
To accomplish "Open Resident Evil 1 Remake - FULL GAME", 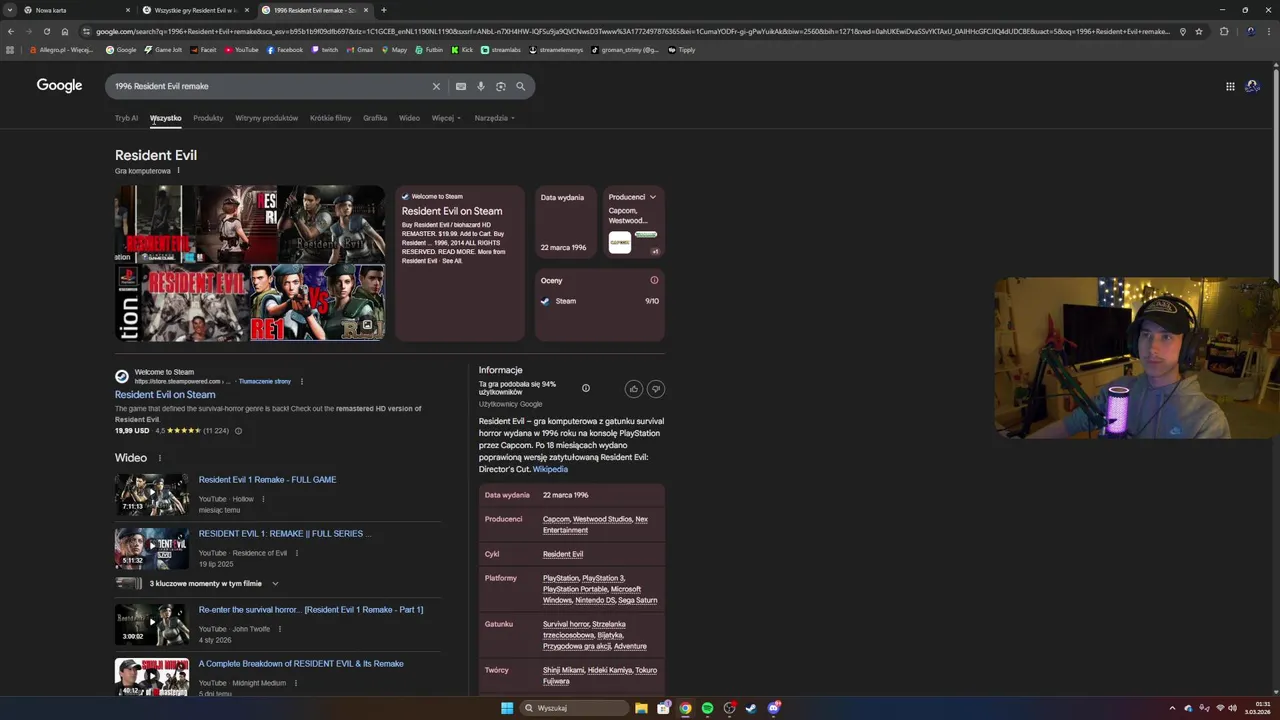I will click(267, 480).
